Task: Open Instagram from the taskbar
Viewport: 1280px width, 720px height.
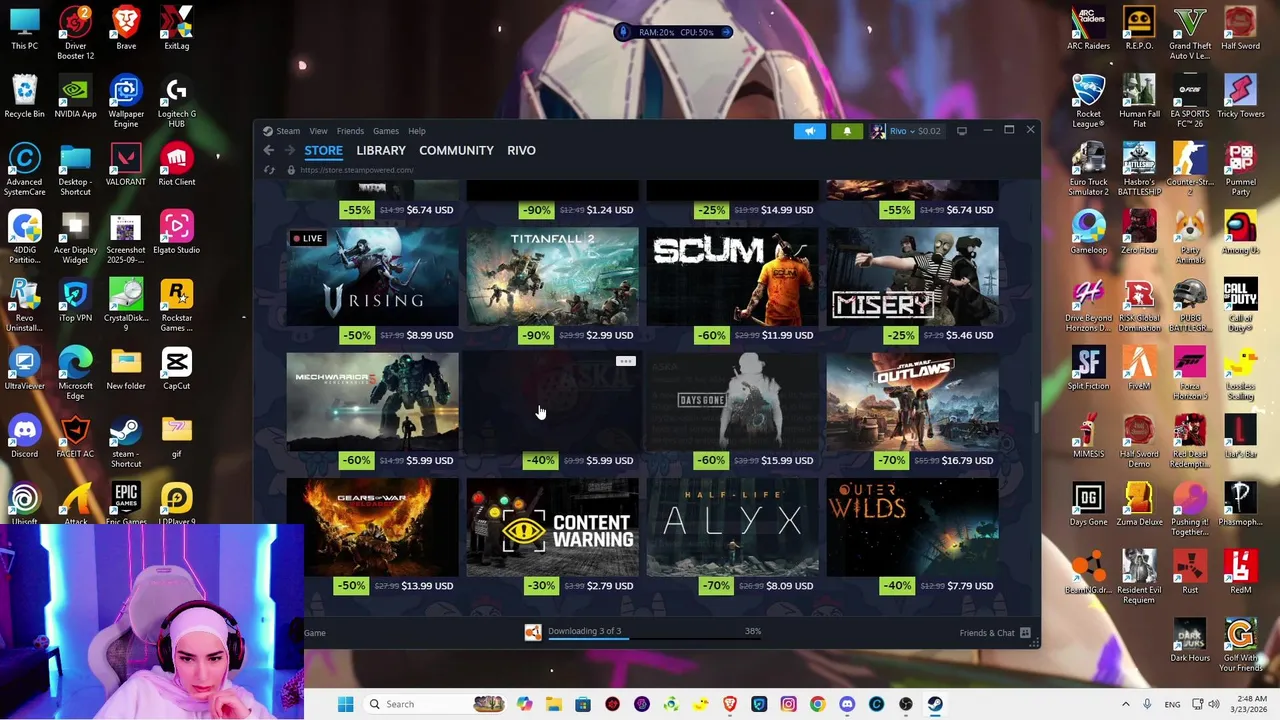Action: [788, 704]
